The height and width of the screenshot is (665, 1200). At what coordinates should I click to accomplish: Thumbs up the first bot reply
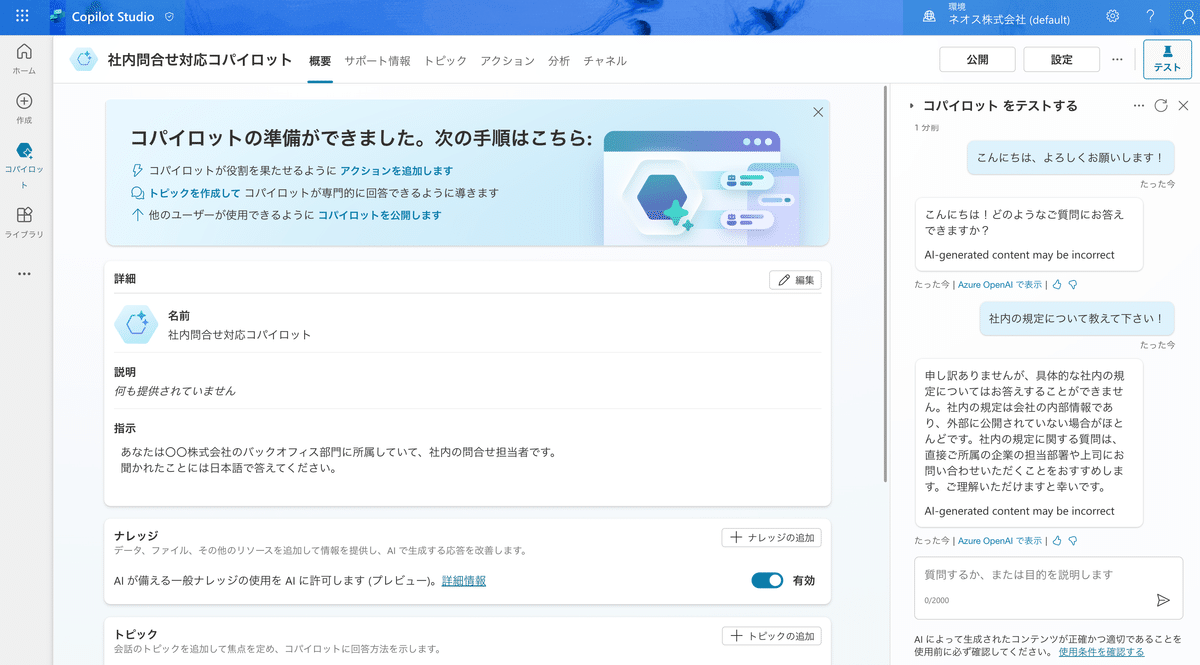click(x=1057, y=285)
